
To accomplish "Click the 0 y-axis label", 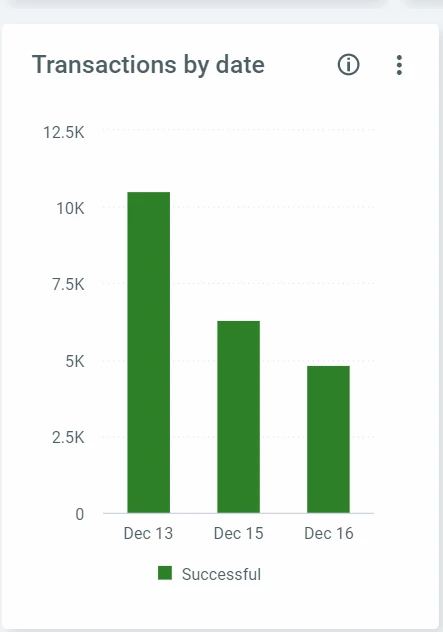I will point(80,514).
